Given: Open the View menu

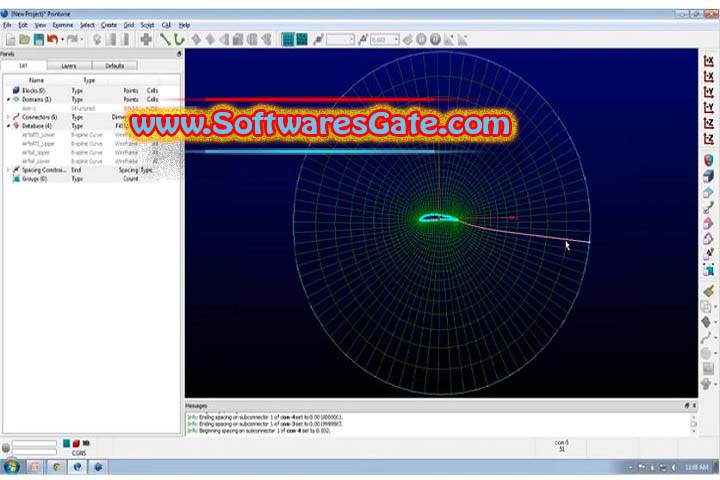Looking at the screenshot, I should pos(40,25).
